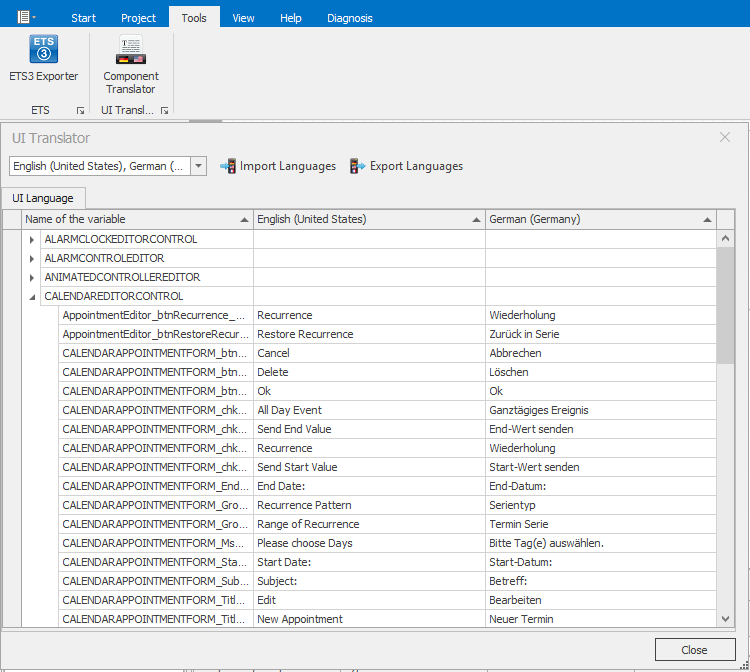The height and width of the screenshot is (672, 750).
Task: Open the ETS3 Exporter tool
Action: coord(44,58)
